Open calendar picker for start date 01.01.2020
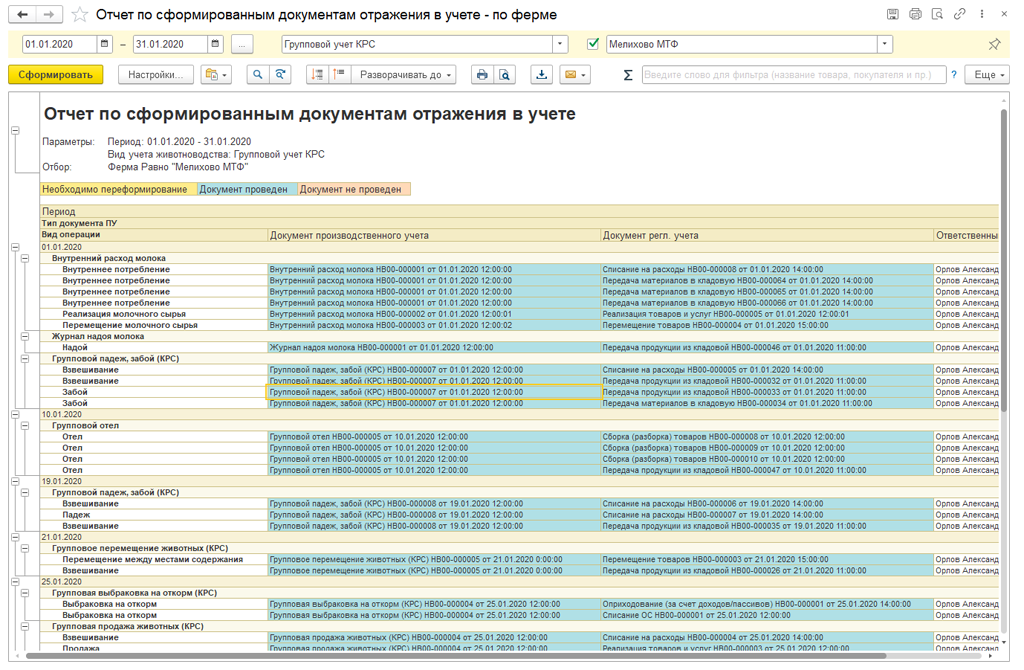 coord(105,45)
